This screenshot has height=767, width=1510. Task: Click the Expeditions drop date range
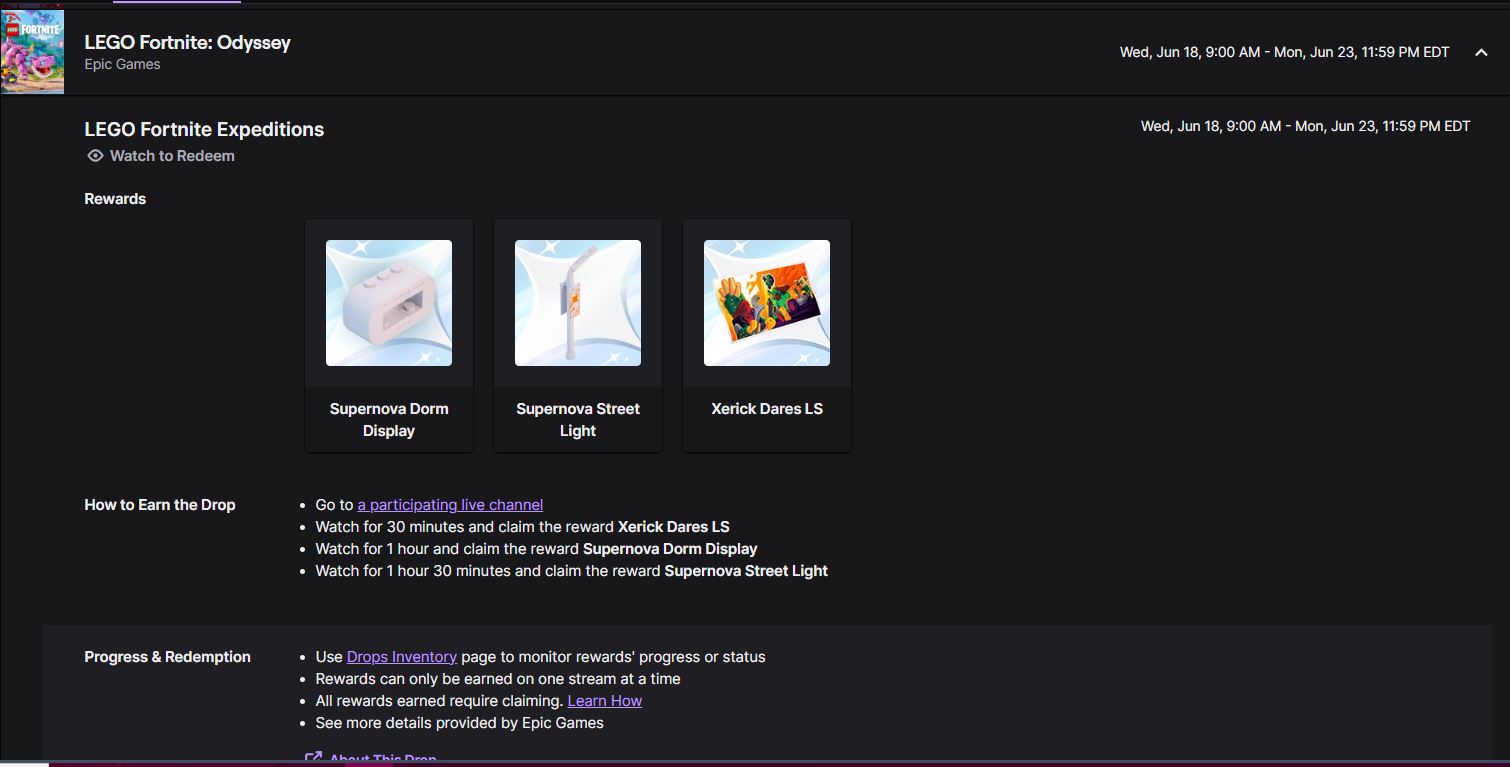click(1305, 126)
